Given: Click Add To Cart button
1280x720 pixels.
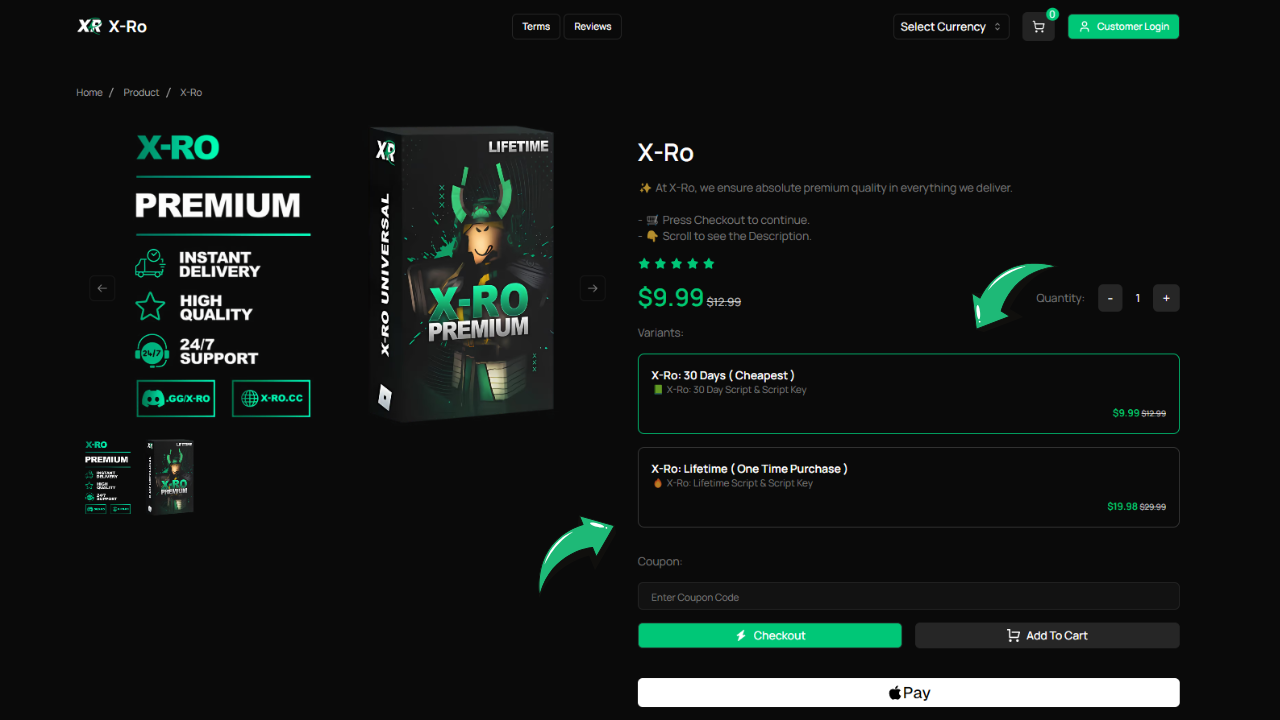Looking at the screenshot, I should (x=1047, y=635).
